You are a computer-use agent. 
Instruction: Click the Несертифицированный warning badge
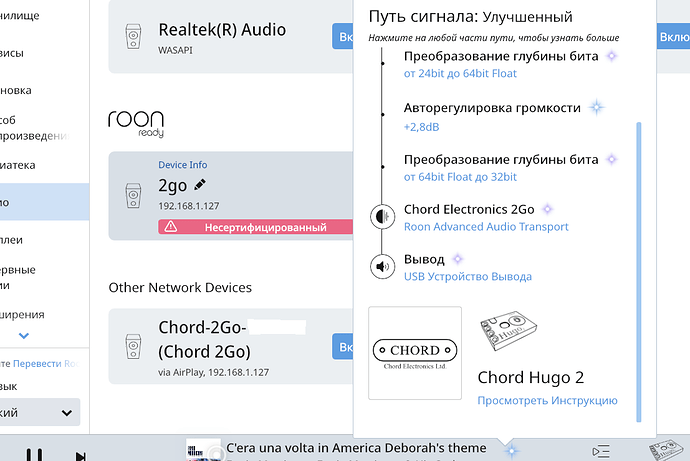point(256,227)
